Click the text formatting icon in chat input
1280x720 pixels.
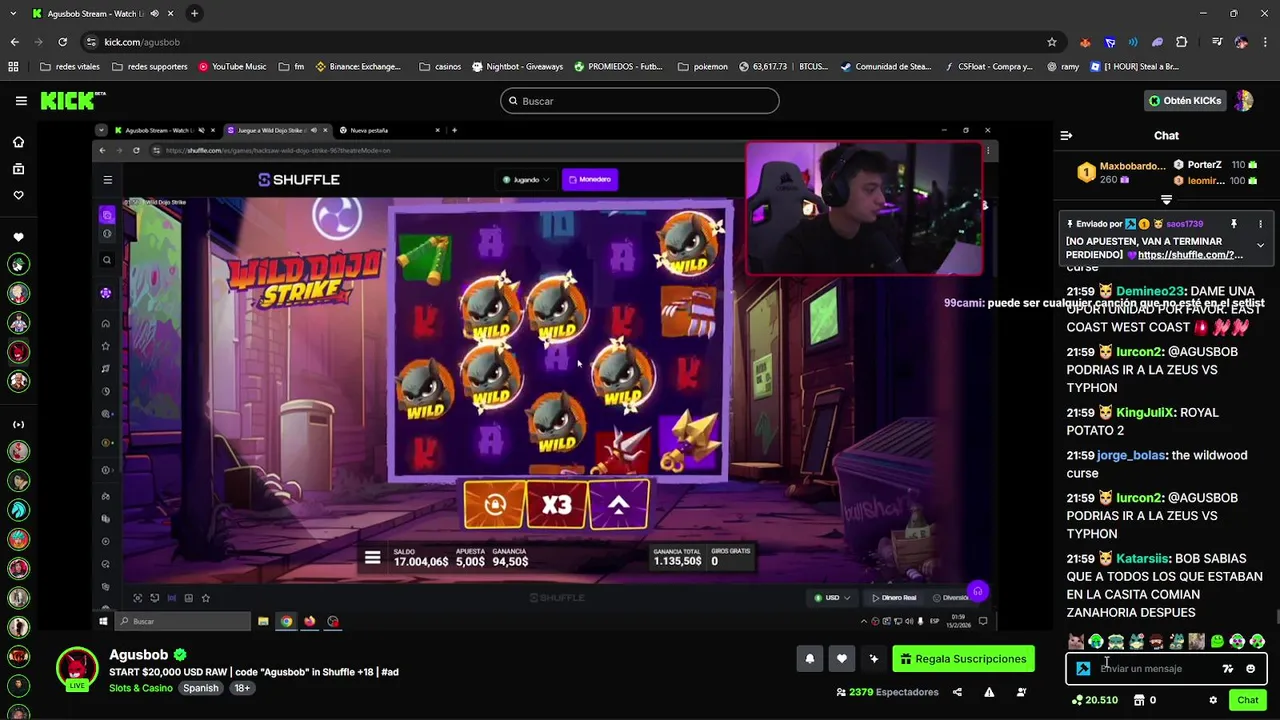point(1228,669)
